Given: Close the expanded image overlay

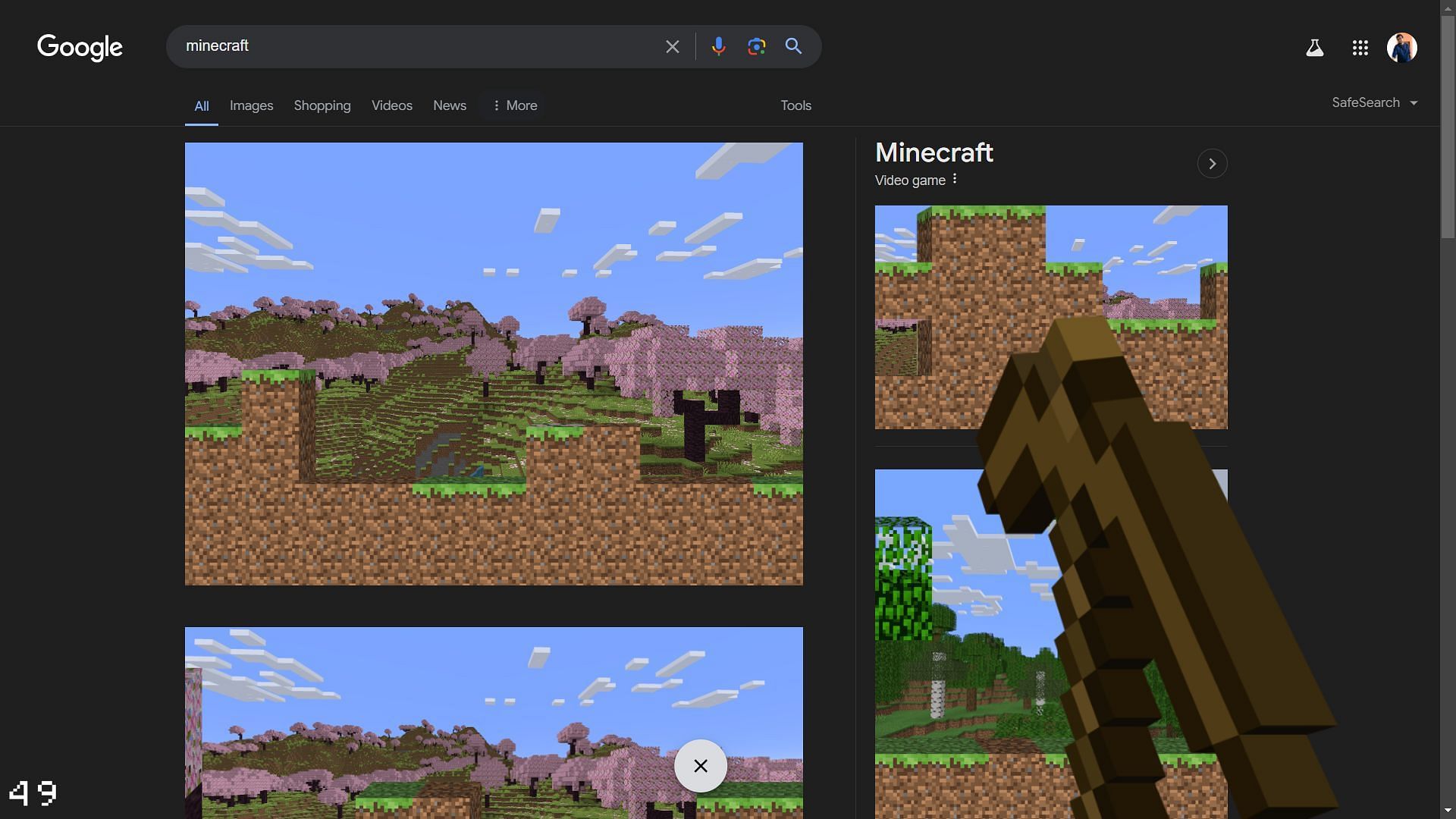Looking at the screenshot, I should (x=701, y=765).
